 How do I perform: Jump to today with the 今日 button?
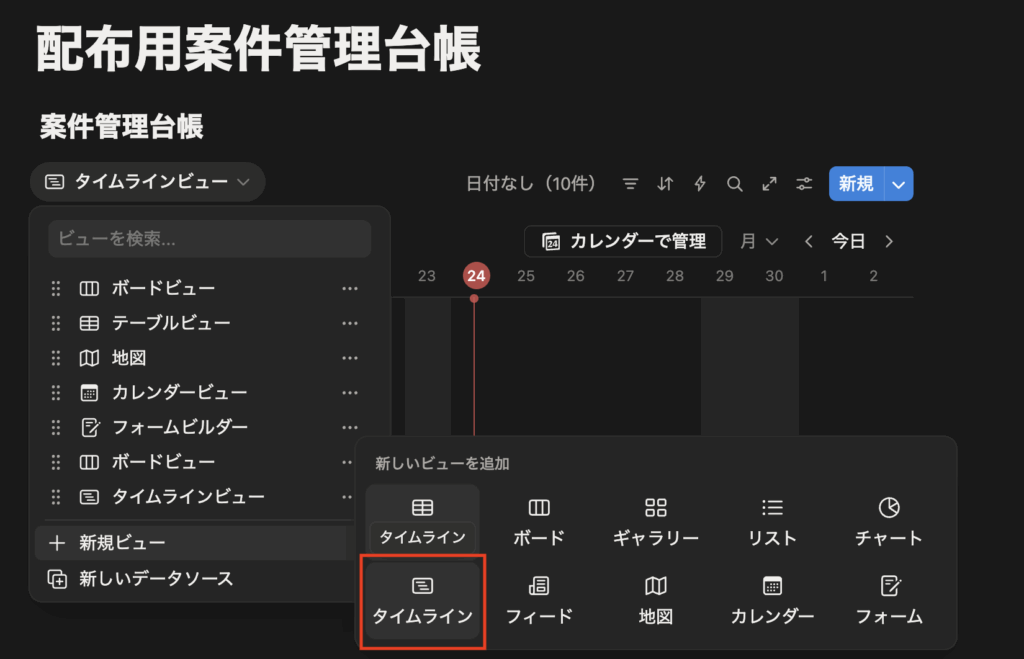tap(848, 241)
